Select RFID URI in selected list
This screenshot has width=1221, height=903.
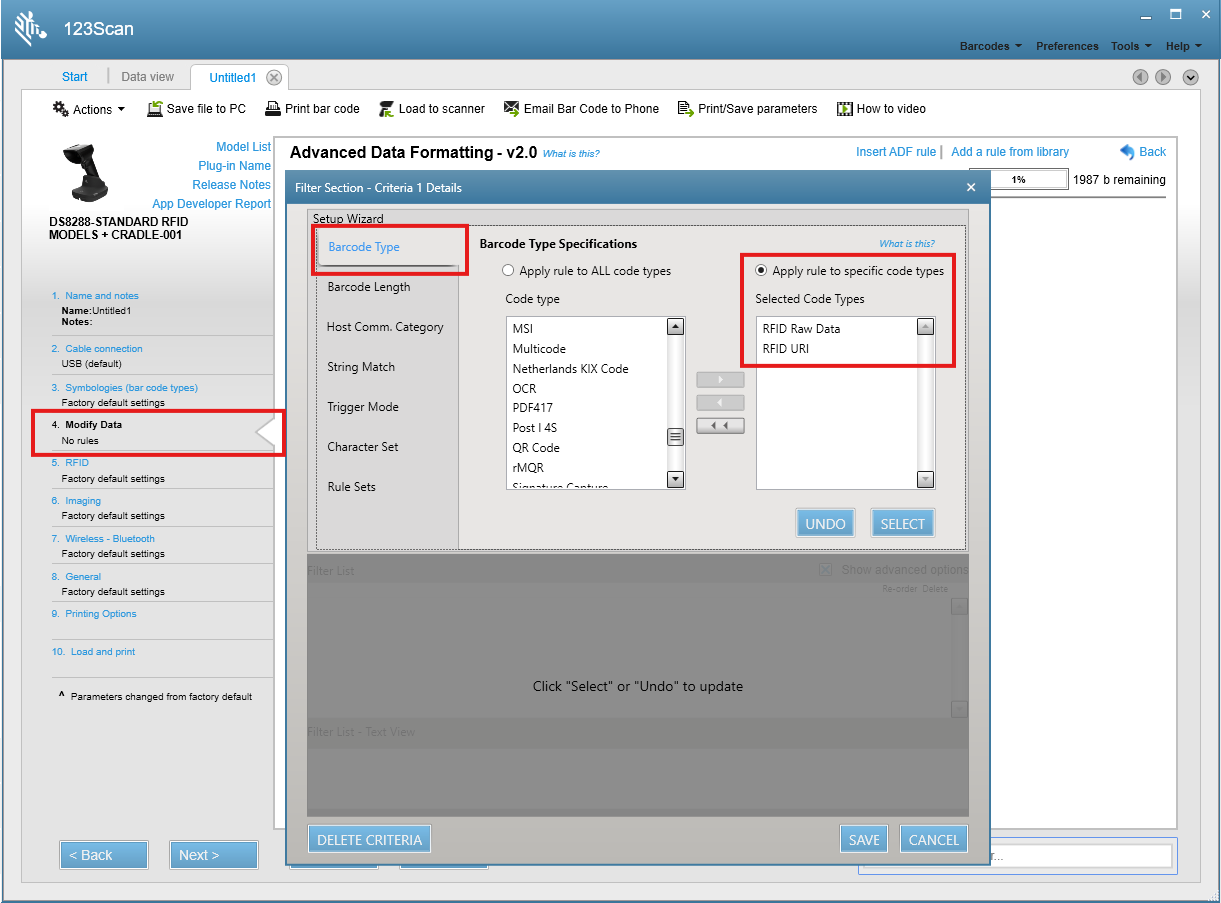click(786, 349)
